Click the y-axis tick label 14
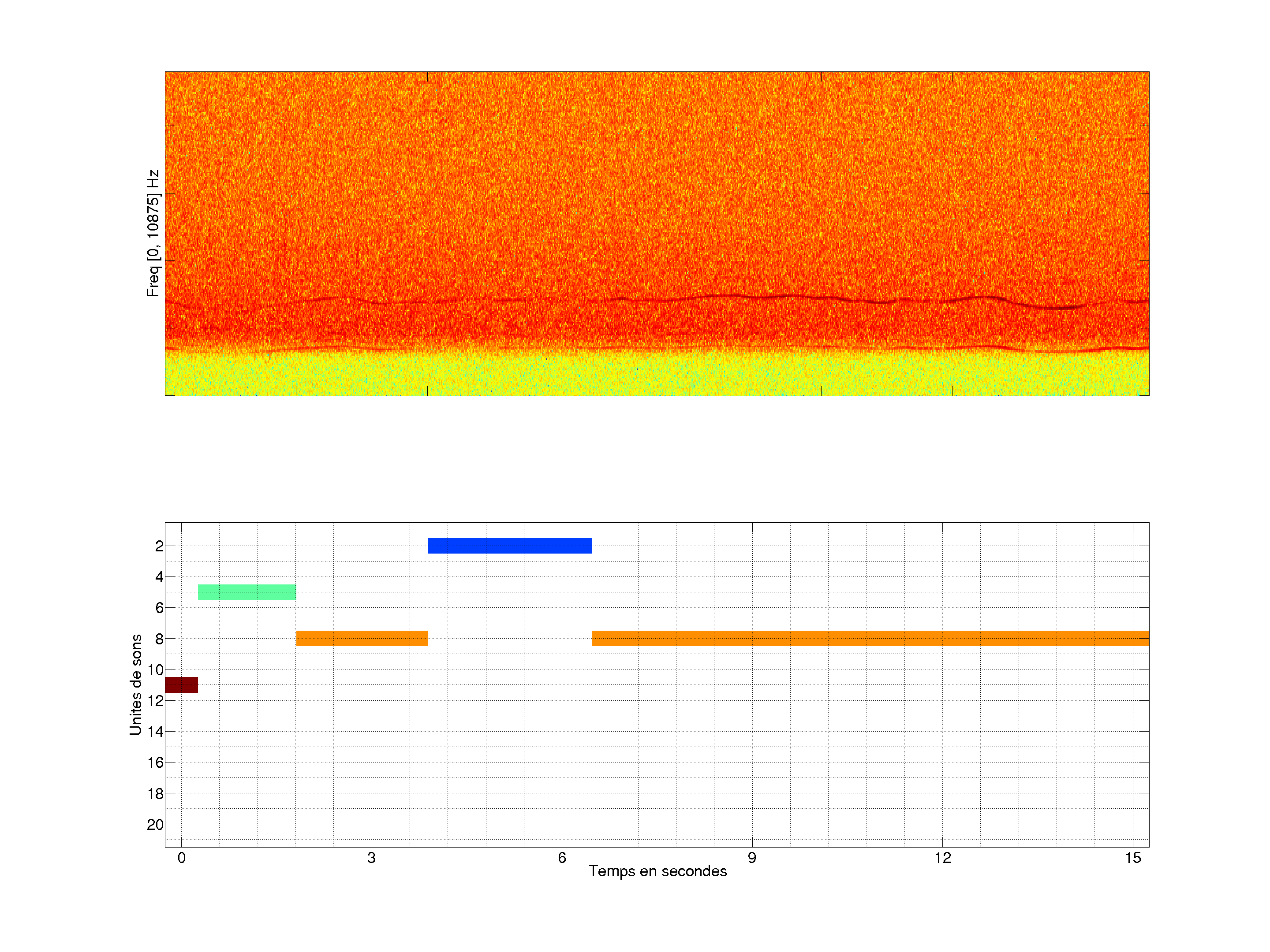1270x952 pixels. (155, 732)
